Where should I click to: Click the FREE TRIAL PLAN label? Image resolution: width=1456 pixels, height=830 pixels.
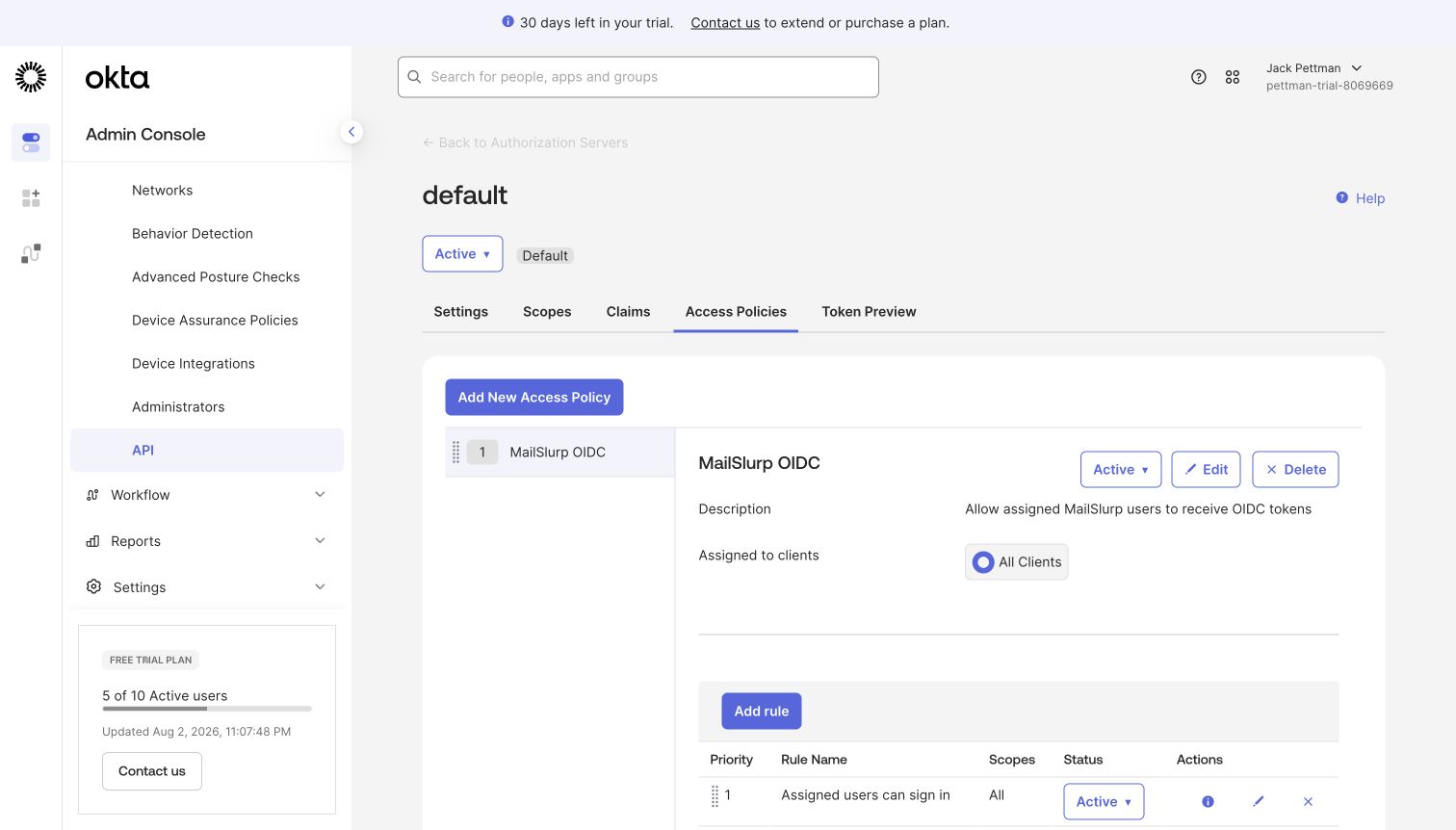[x=151, y=661]
